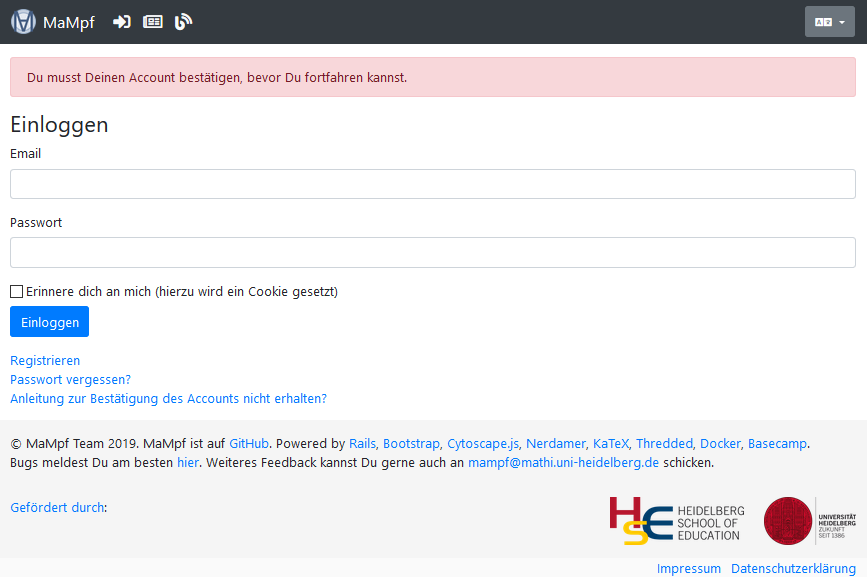867x578 pixels.
Task: Open the 'Gefördert durch' link
Action: [57, 507]
